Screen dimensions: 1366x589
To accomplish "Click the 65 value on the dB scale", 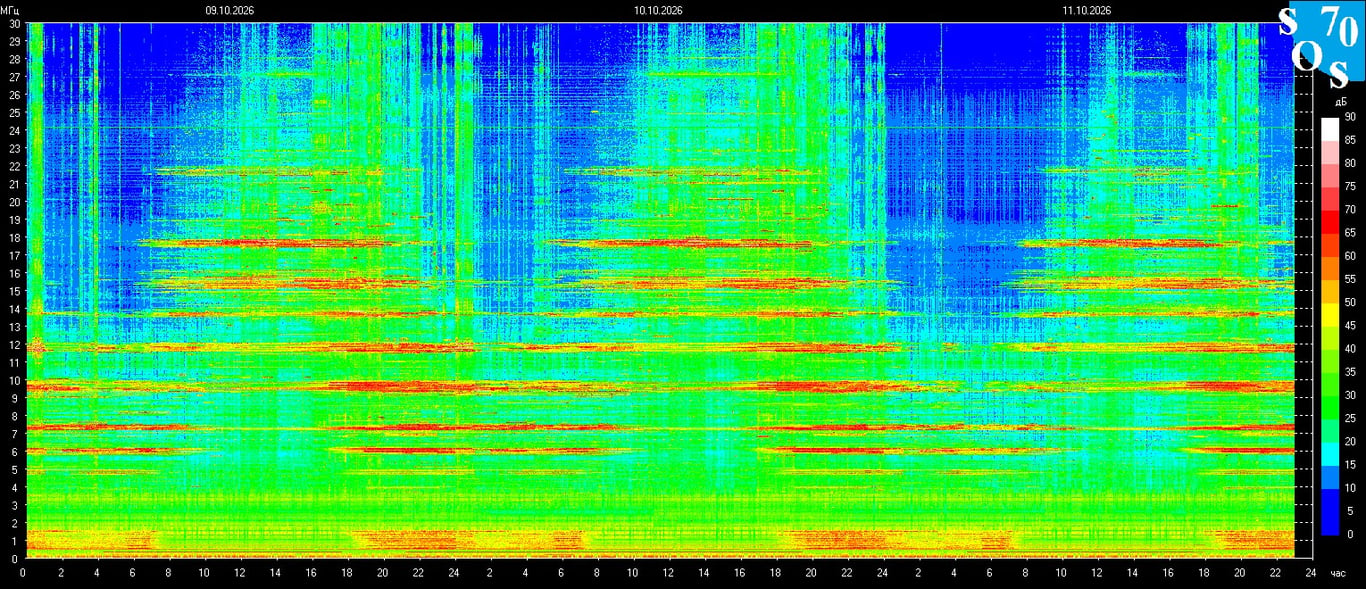I will 1350,233.
